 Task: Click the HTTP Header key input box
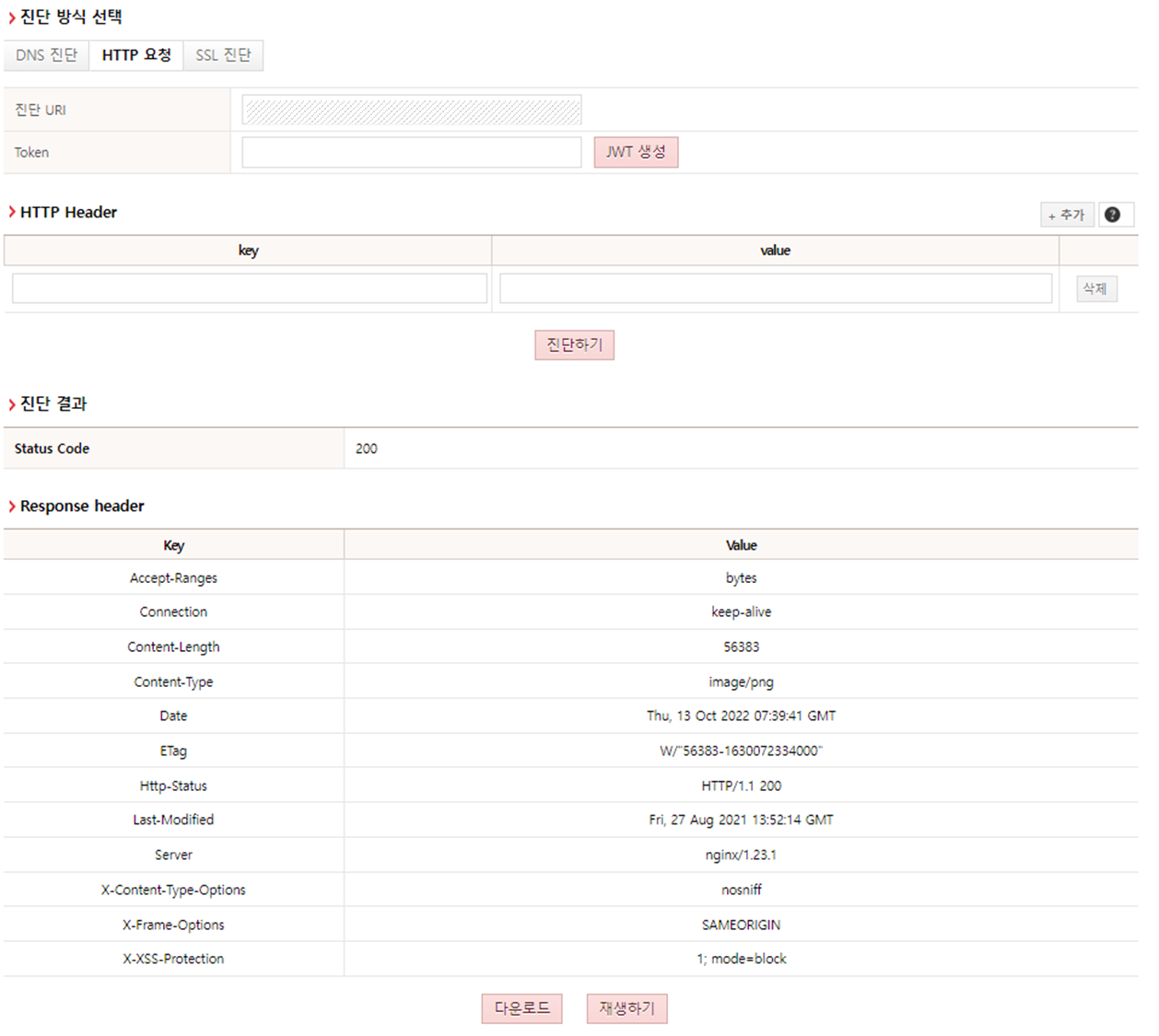[249, 288]
